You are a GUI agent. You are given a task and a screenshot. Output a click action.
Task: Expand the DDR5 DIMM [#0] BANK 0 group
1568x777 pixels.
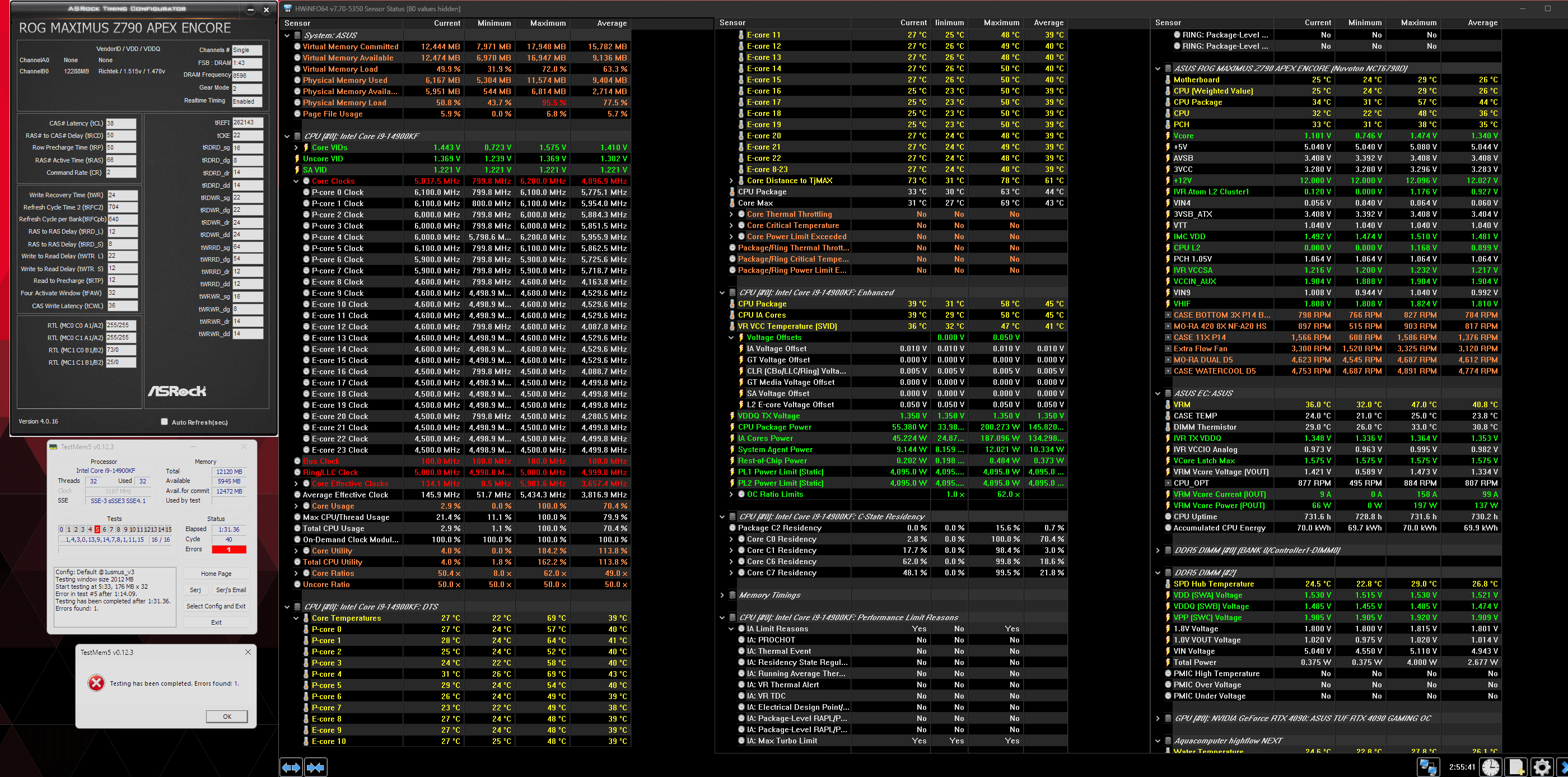(1158, 550)
